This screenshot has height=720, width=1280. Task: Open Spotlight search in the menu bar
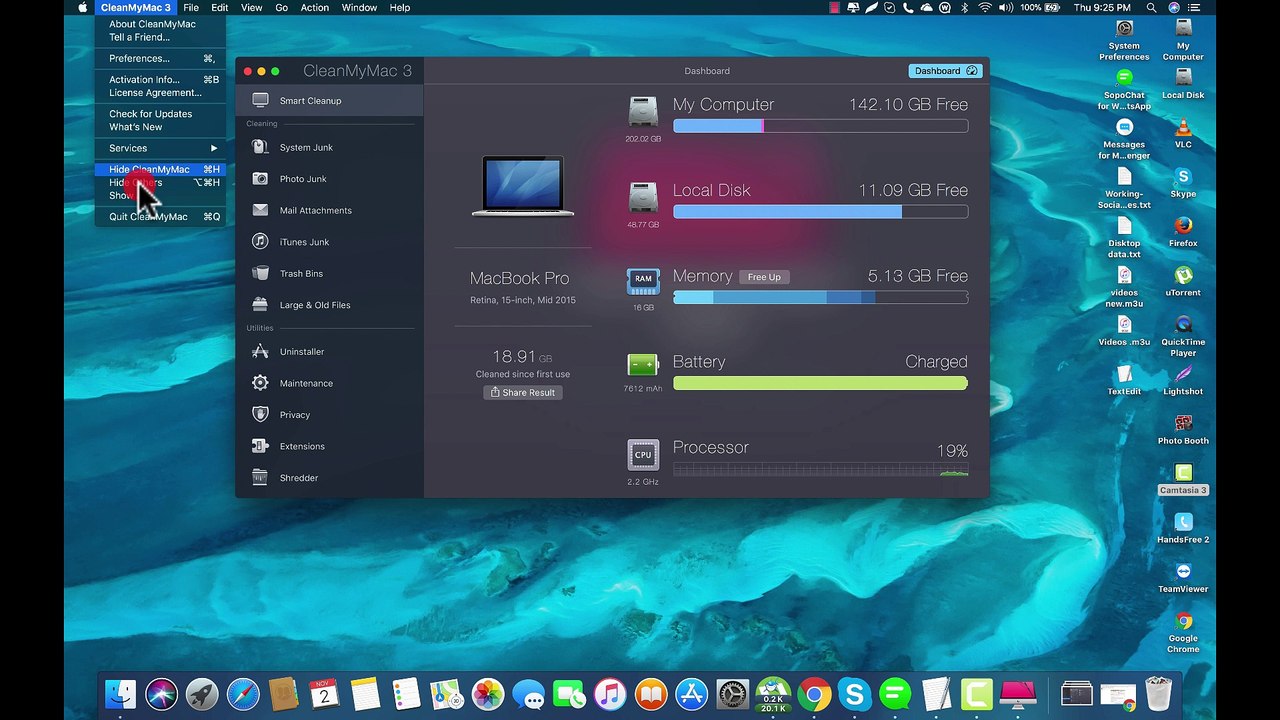pos(1152,7)
